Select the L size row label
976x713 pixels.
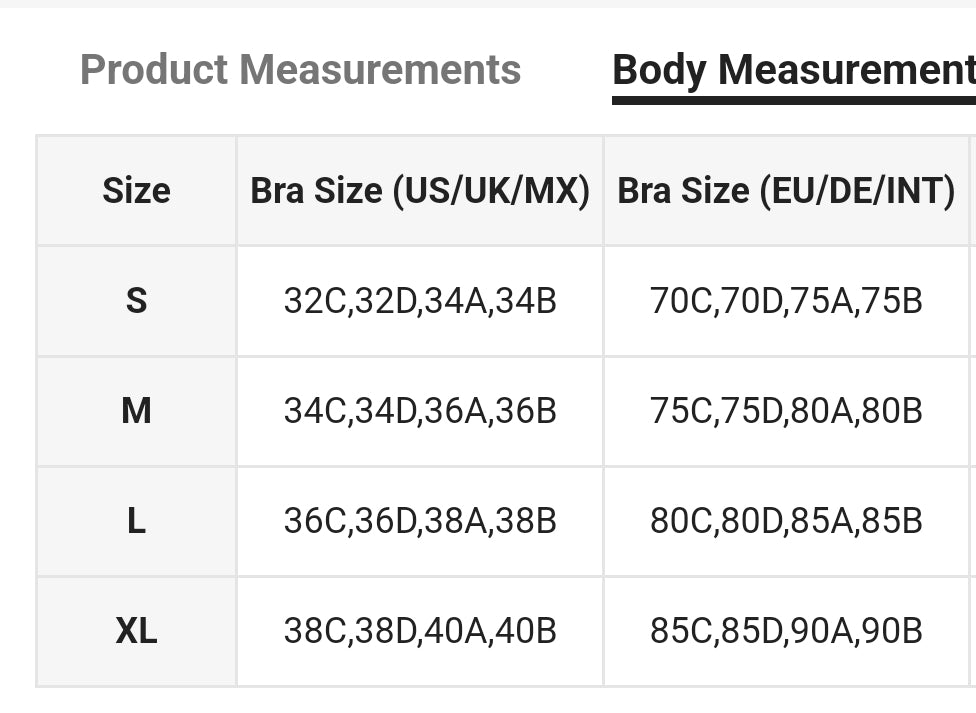pyautogui.click(x=136, y=520)
